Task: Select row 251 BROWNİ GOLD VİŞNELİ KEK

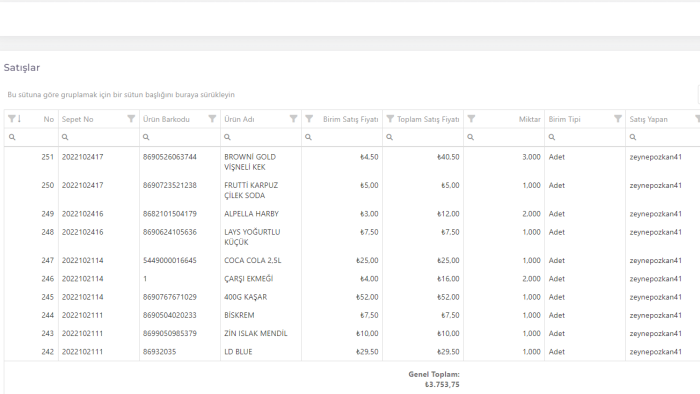Action: [352, 162]
